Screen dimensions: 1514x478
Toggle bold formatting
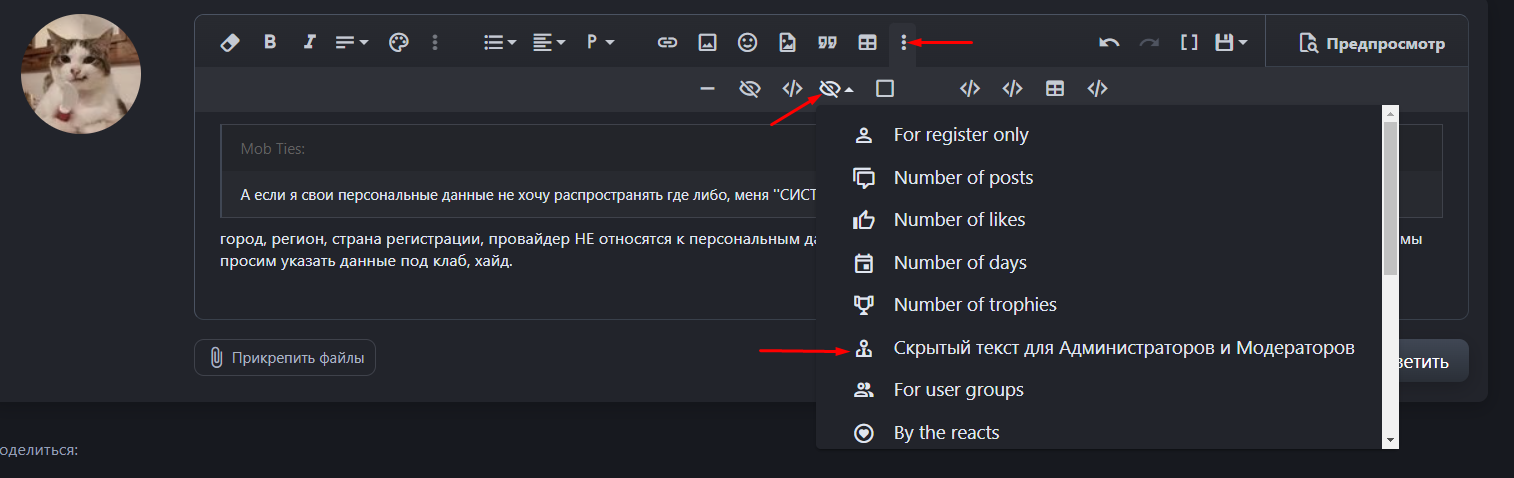pos(269,42)
